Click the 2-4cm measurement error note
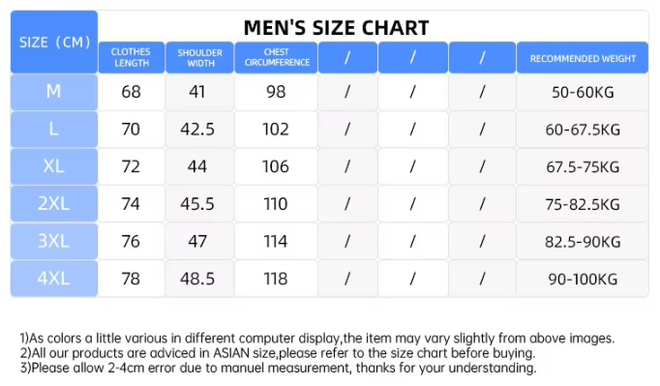This screenshot has height=386, width=660. click(278, 368)
